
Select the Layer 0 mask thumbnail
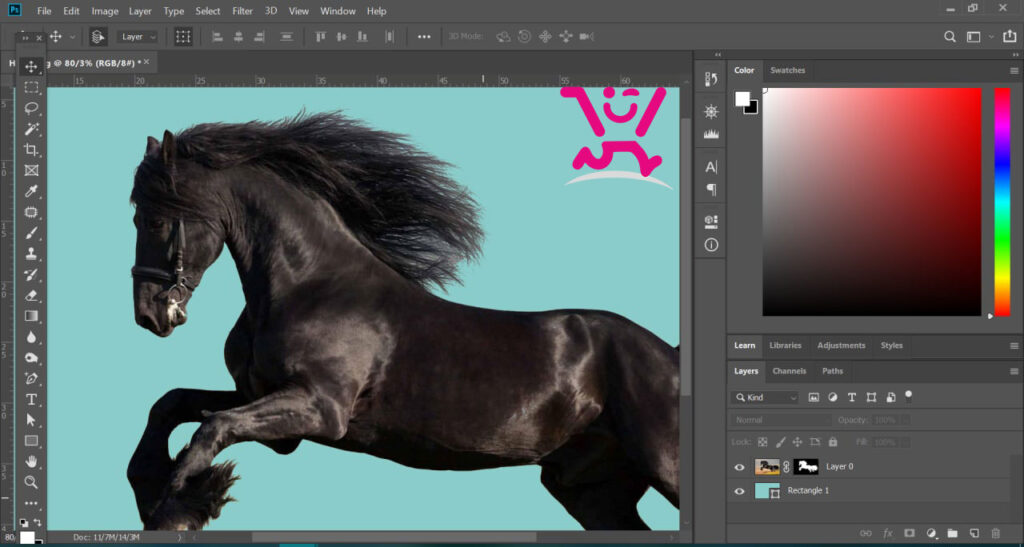pyautogui.click(x=806, y=467)
